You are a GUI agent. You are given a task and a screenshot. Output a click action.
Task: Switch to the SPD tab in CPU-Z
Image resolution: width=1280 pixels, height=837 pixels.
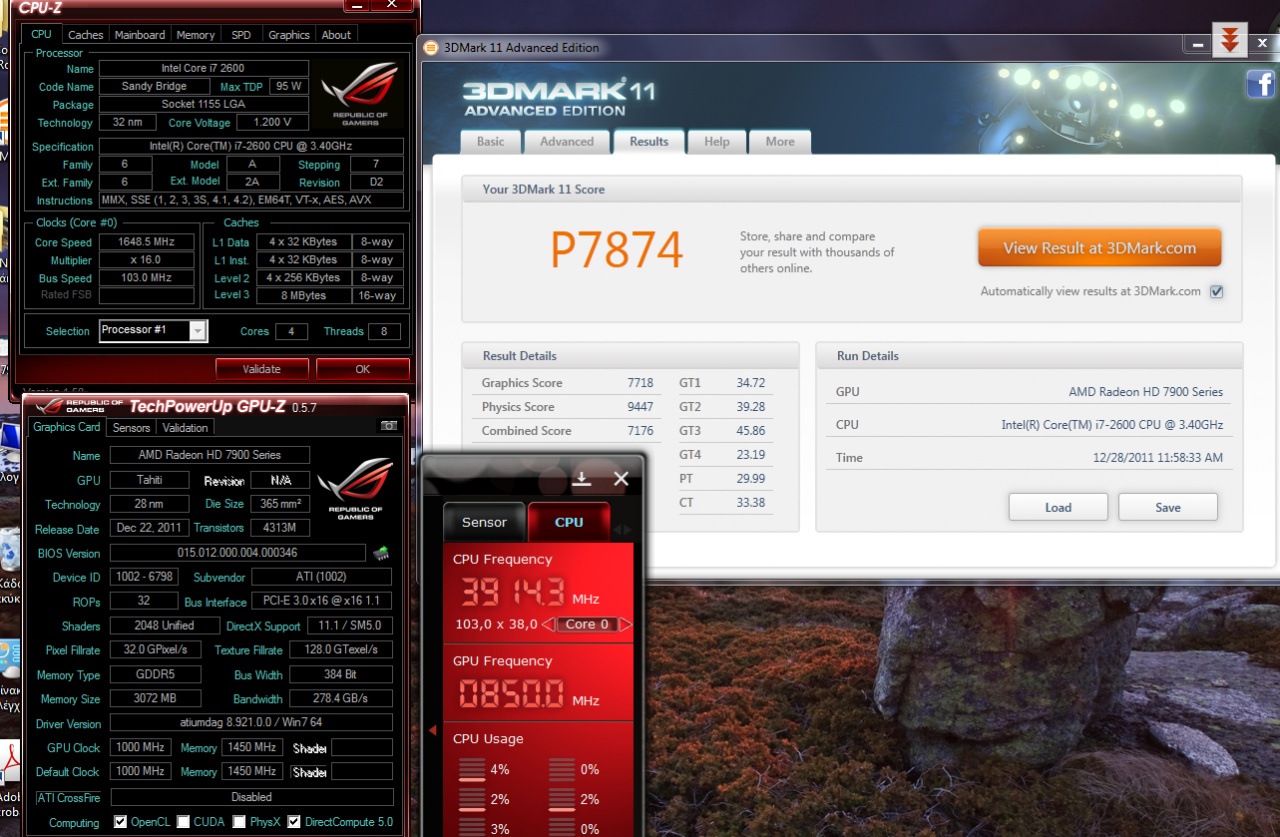pyautogui.click(x=242, y=34)
